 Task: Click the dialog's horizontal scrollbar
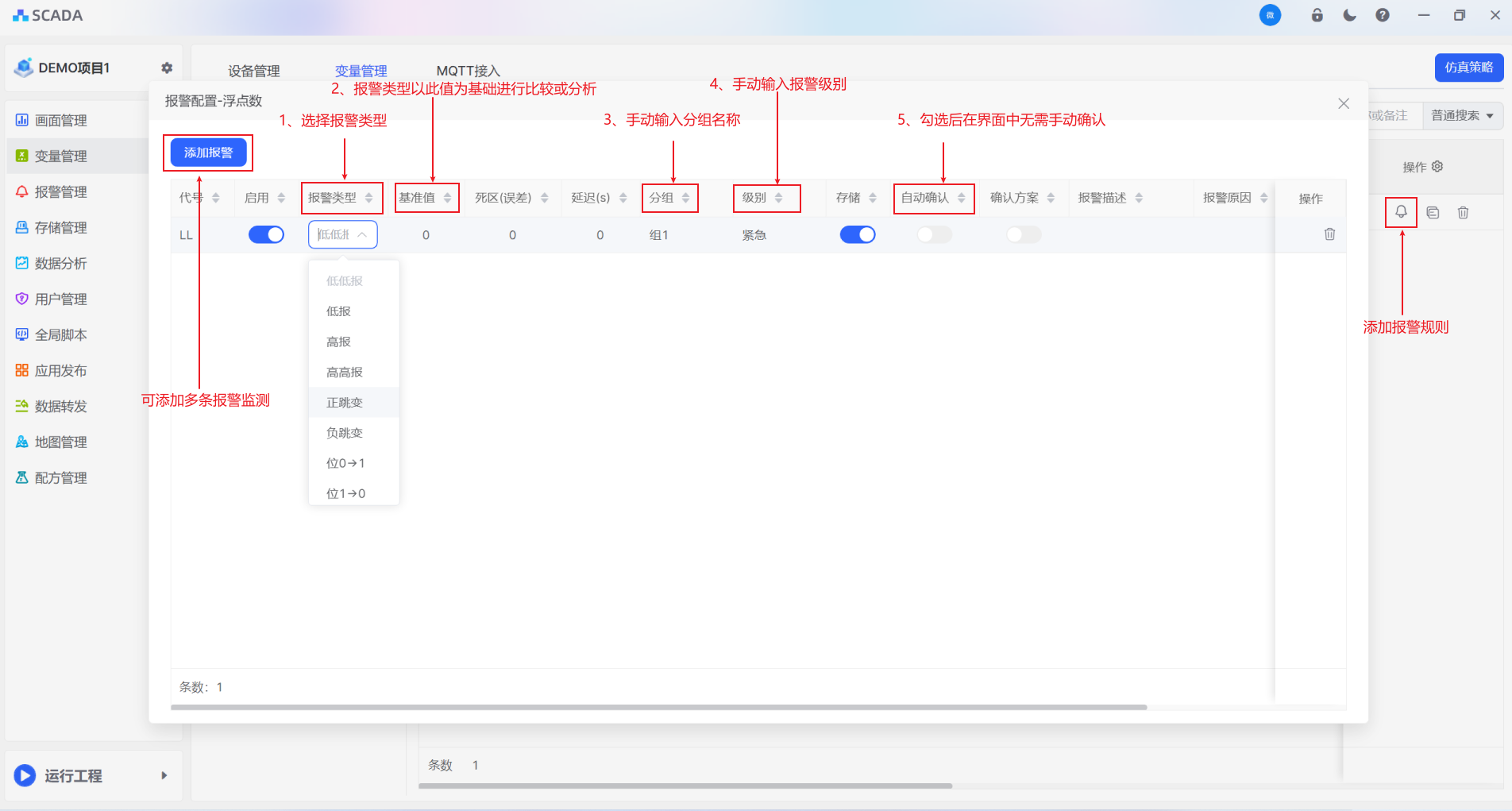(658, 707)
